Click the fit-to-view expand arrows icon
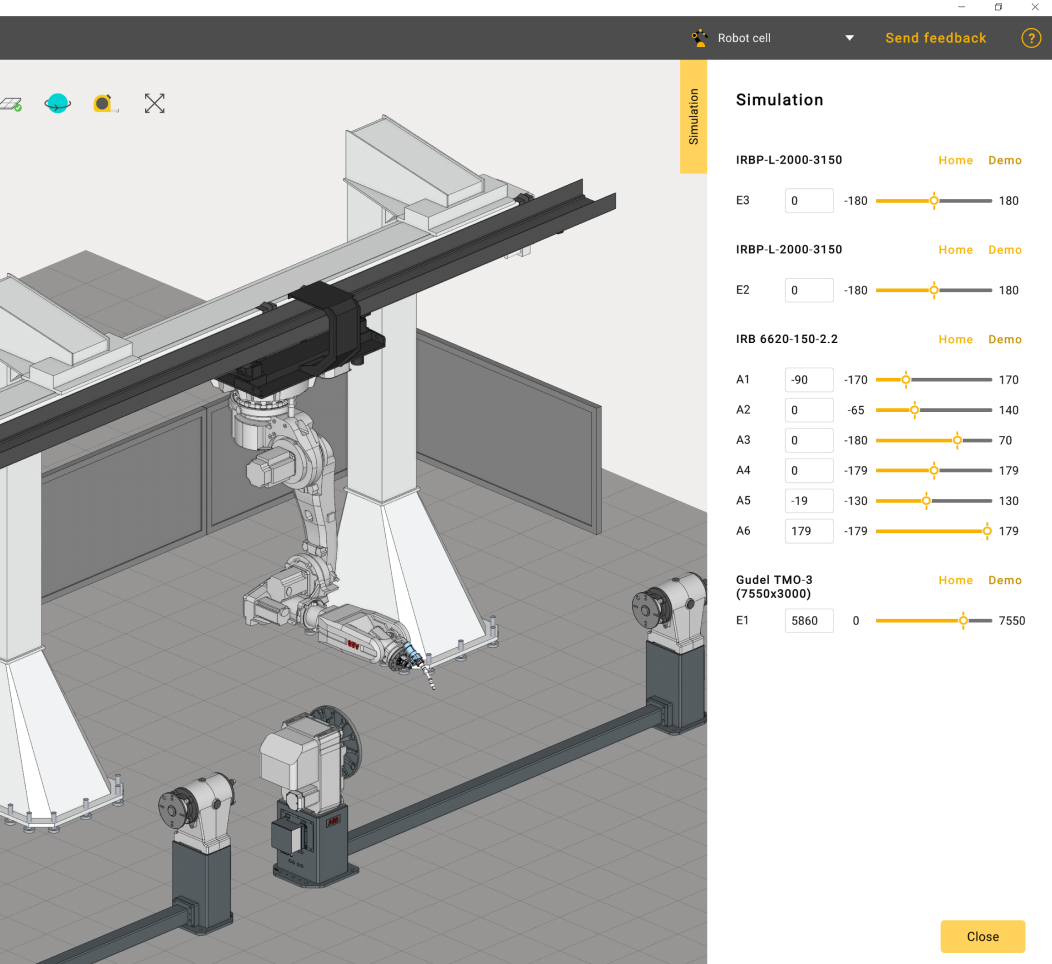The height and width of the screenshot is (964, 1052). coord(154,103)
